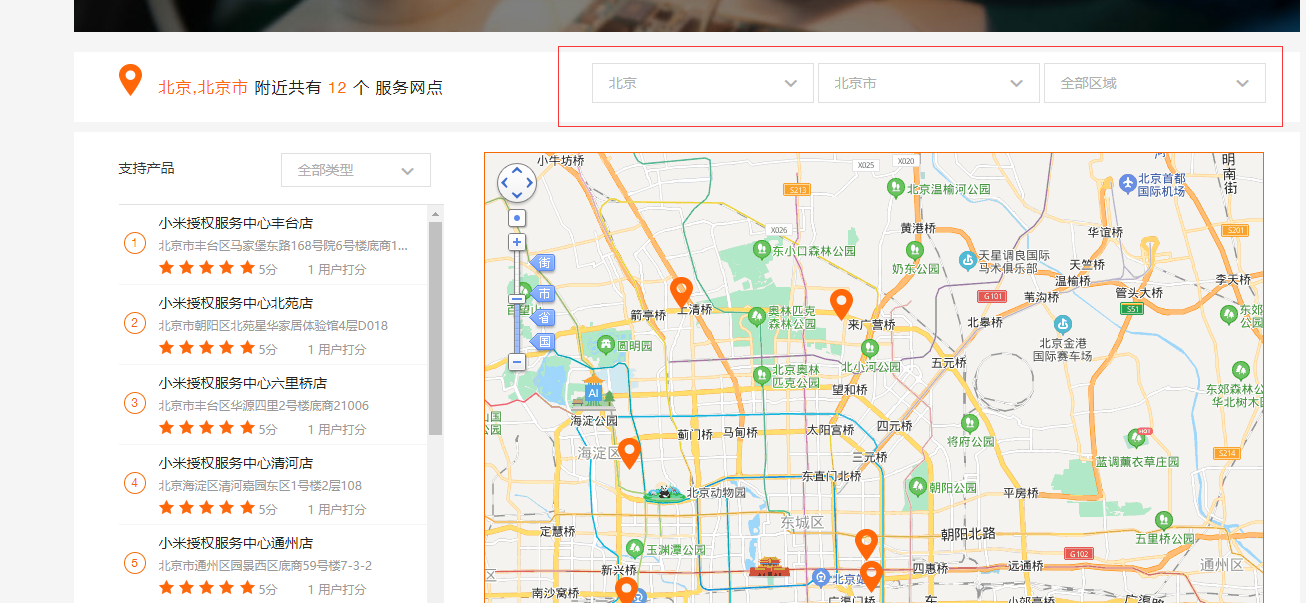The image size is (1306, 603).
Task: Open the 全部类型 product type dropdown
Action: tap(355, 170)
